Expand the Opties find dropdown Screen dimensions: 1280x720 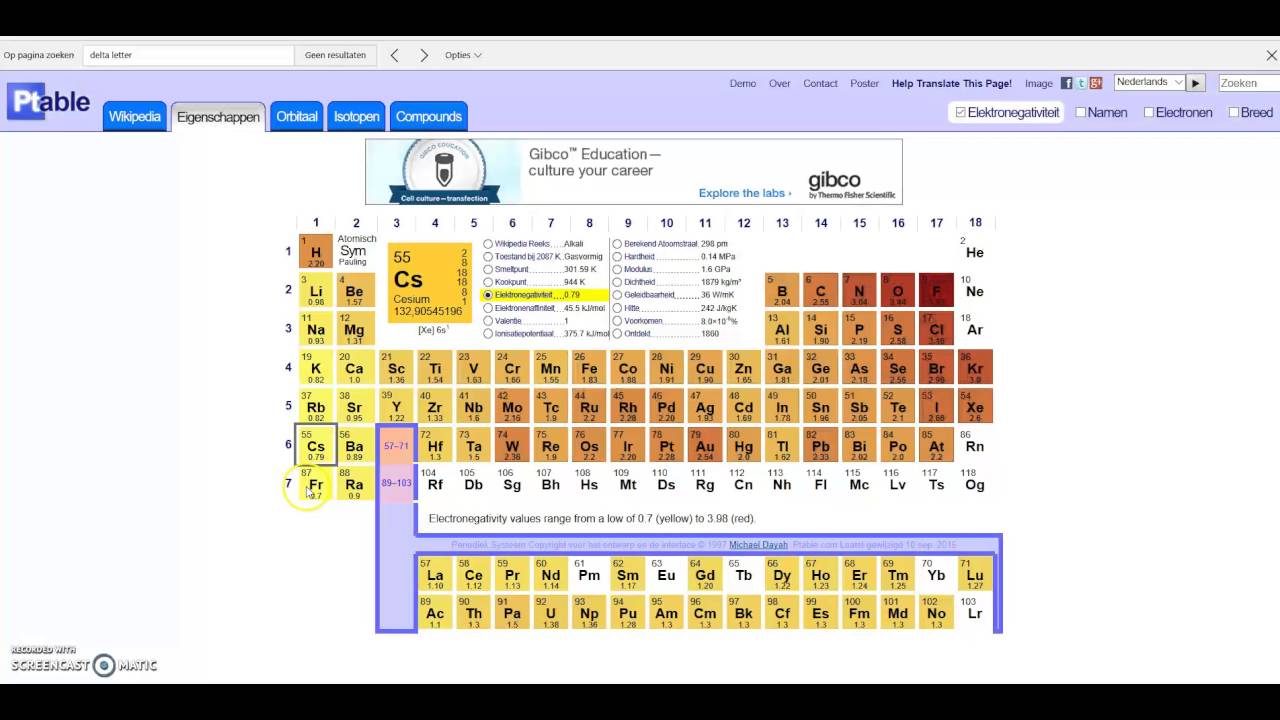tap(463, 55)
